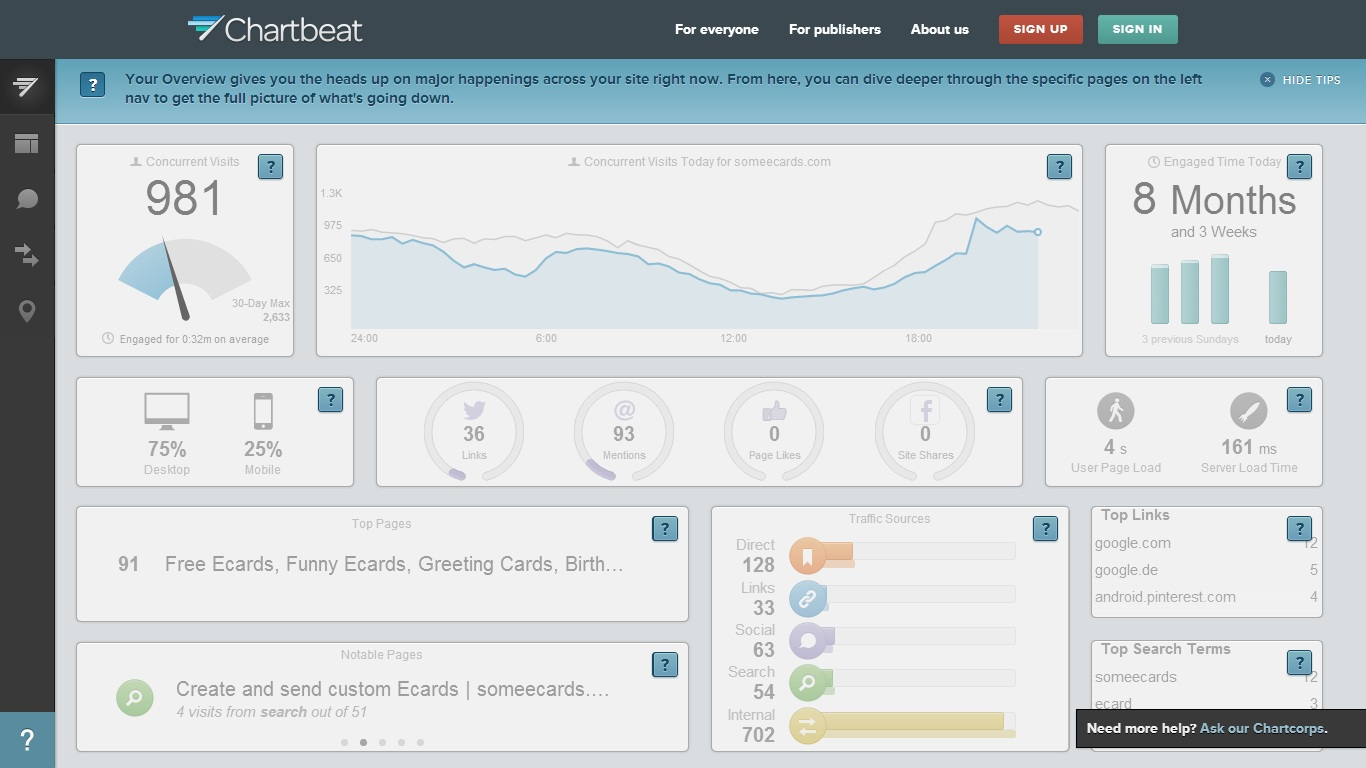1366x768 pixels.
Task: Click the conversation bubble icon in the sidebar
Action: (x=27, y=198)
